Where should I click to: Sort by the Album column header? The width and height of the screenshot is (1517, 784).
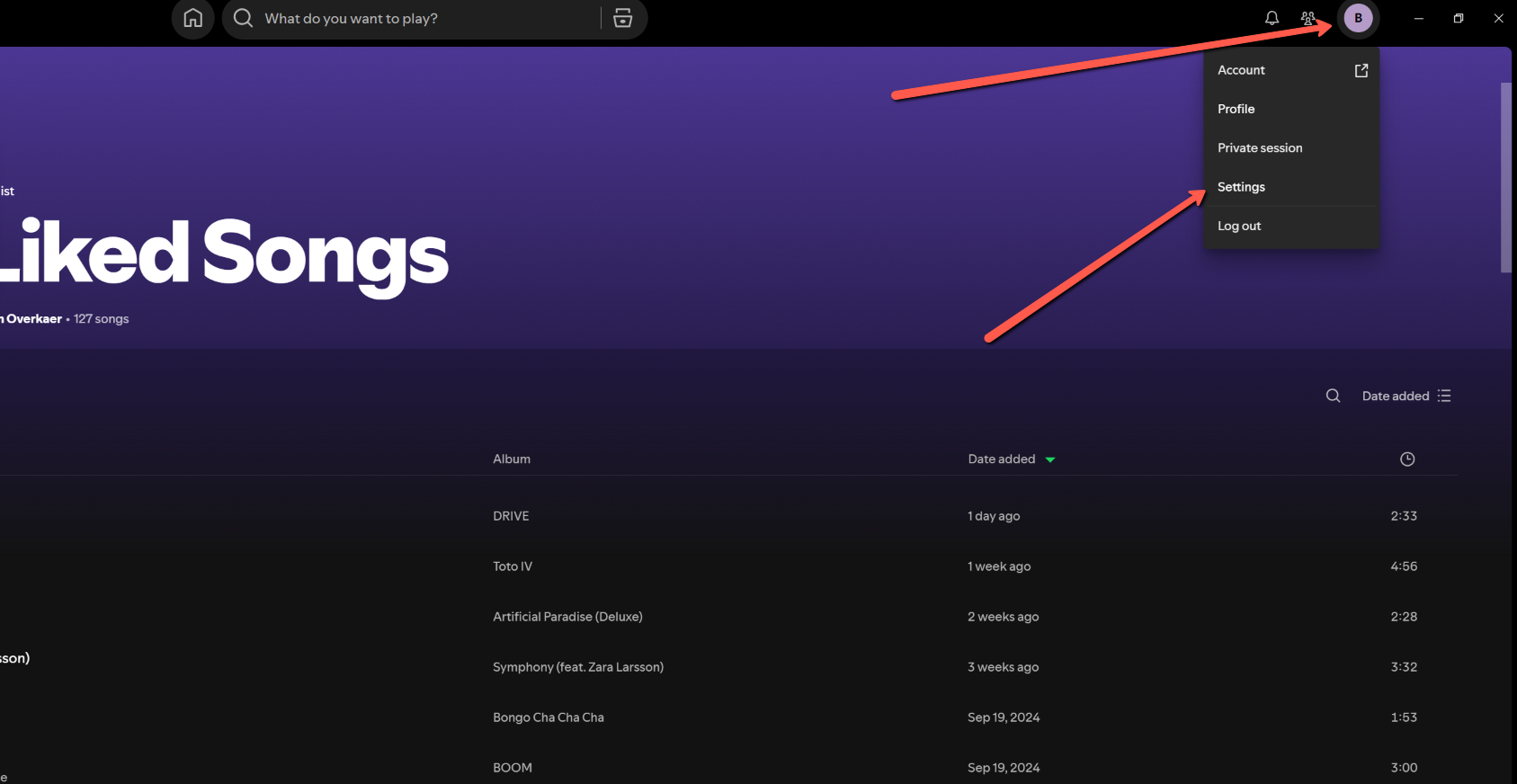coord(512,459)
